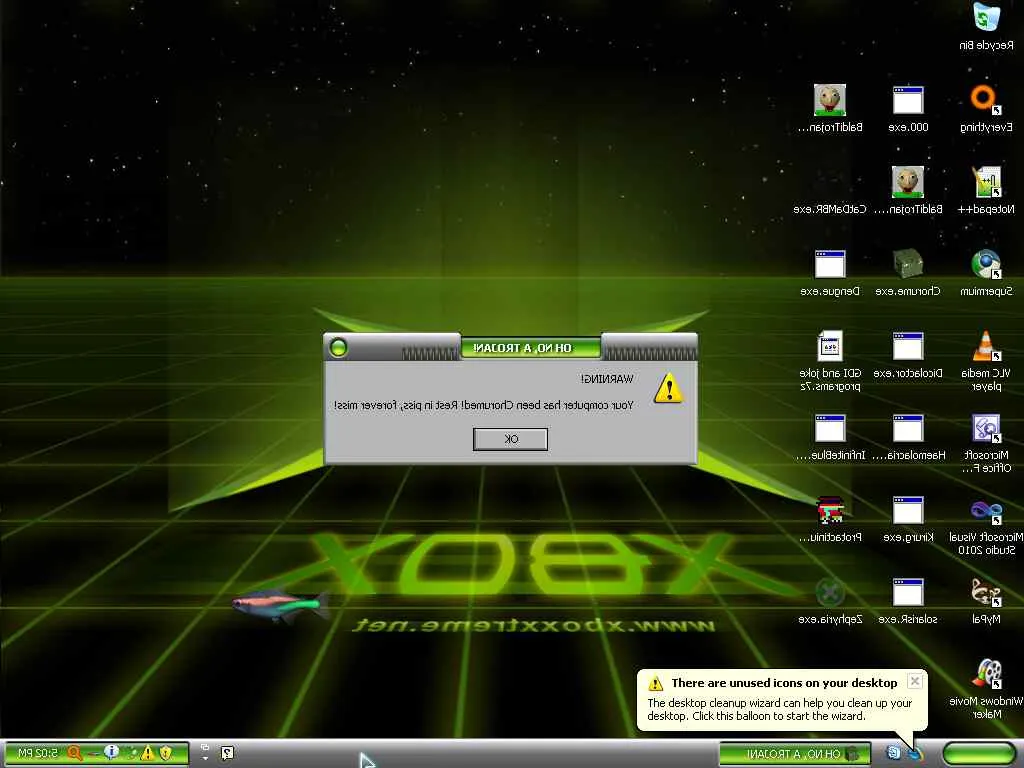Click the taskbar clock showing 5:02 PM

(x=37, y=753)
